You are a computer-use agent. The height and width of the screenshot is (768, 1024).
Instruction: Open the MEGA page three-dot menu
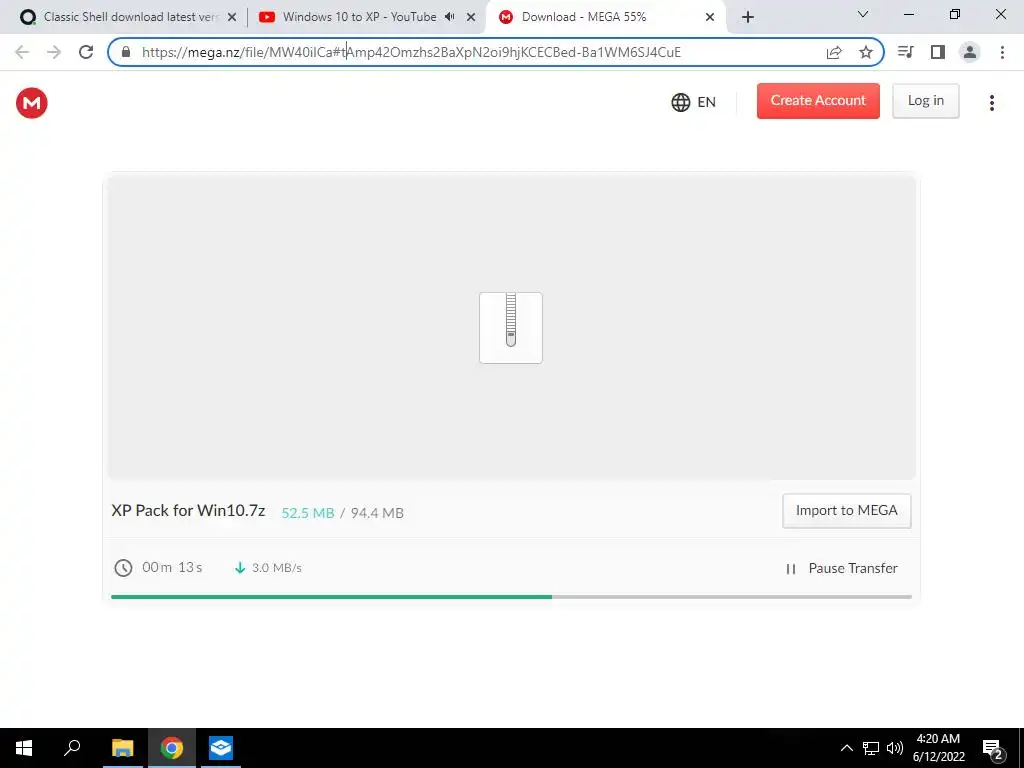[x=991, y=103]
